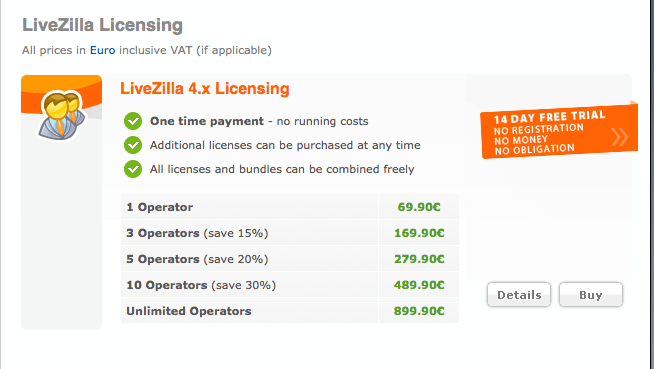The width and height of the screenshot is (654, 369).
Task: Click green checkmark beside Additional licenses
Action: click(x=133, y=145)
